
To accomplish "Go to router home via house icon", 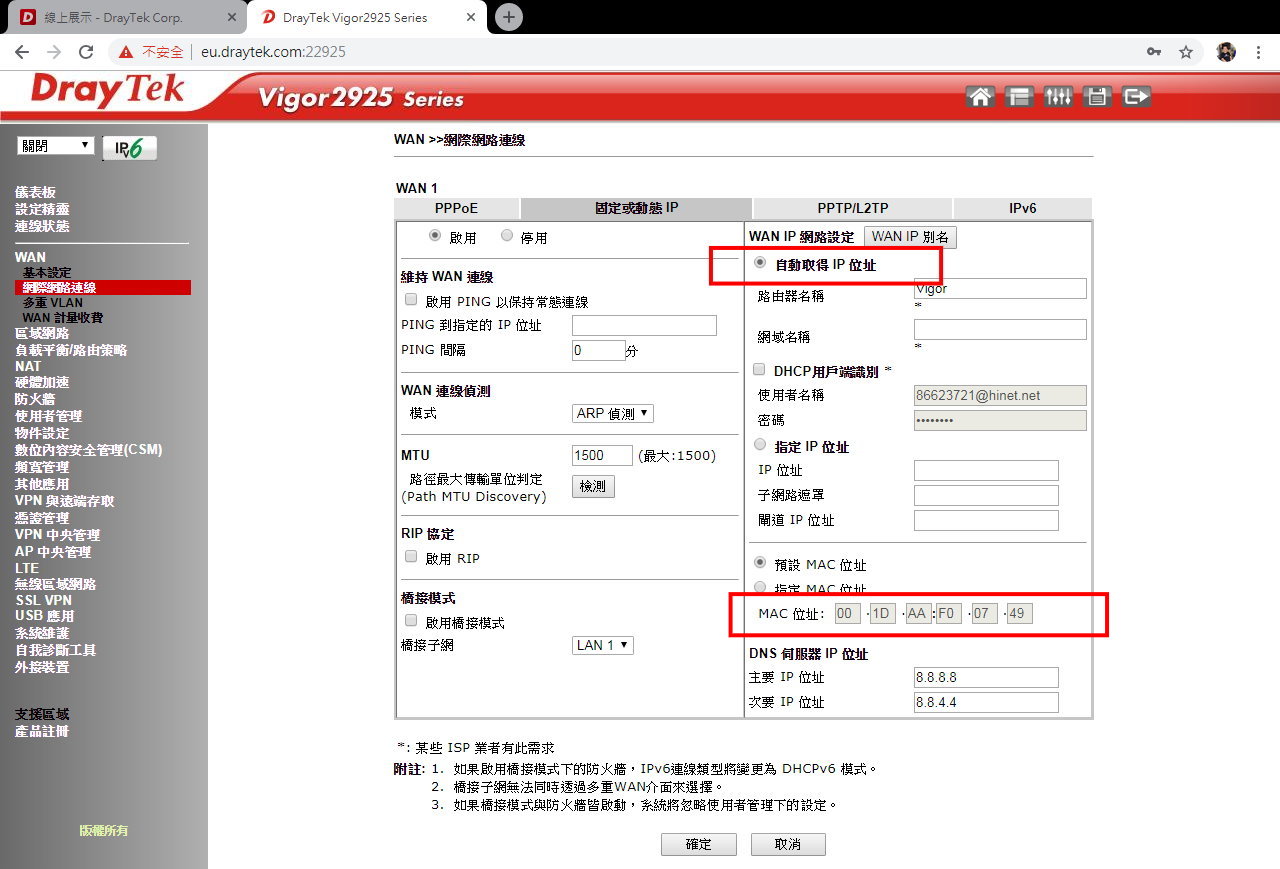I will pos(981,97).
